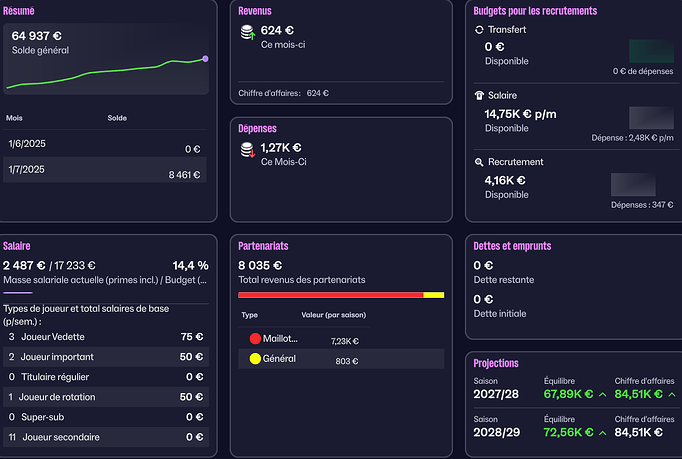Open the Projections panel header
682x459 pixels.
click(x=496, y=363)
